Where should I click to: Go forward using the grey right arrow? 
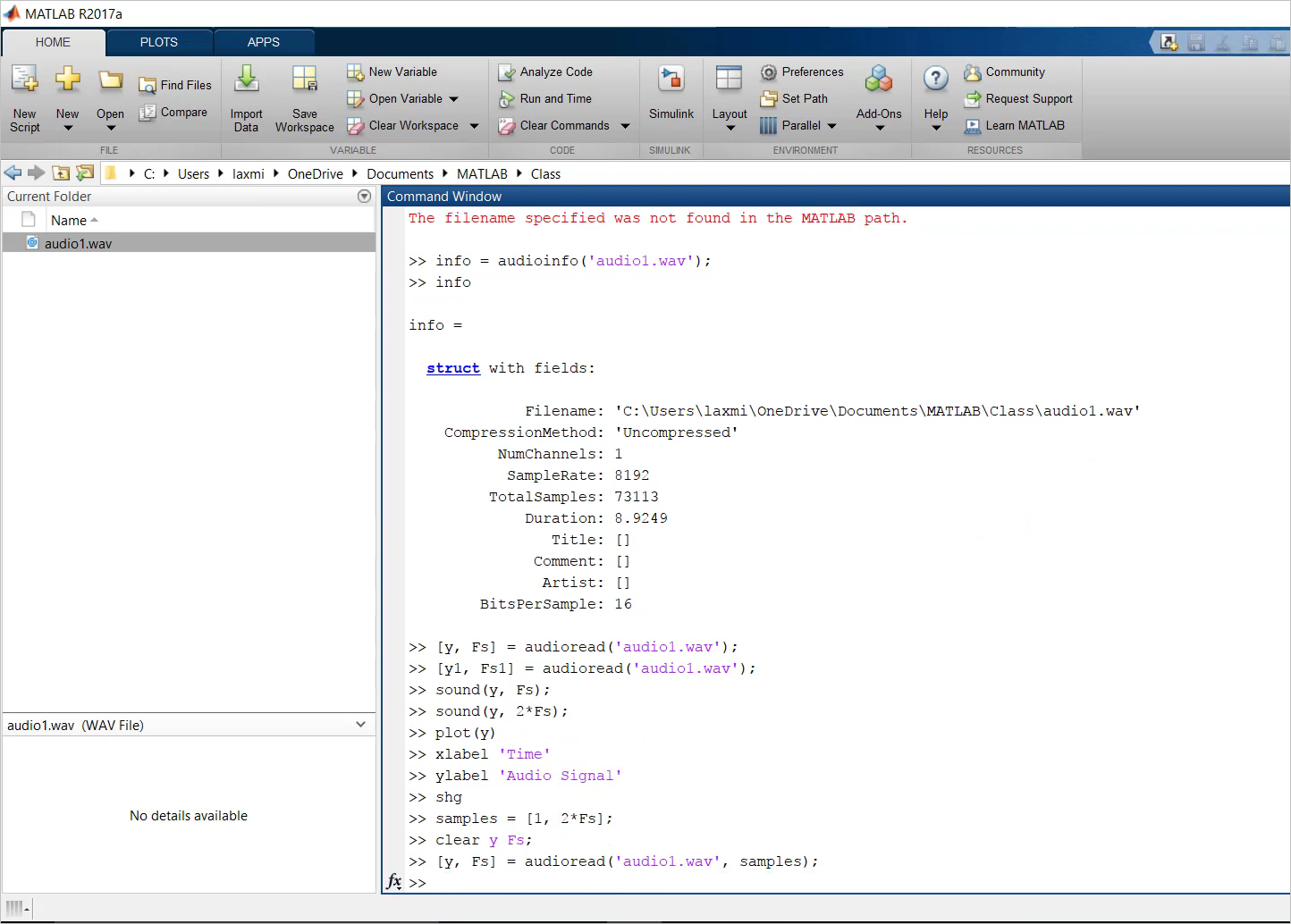[36, 173]
